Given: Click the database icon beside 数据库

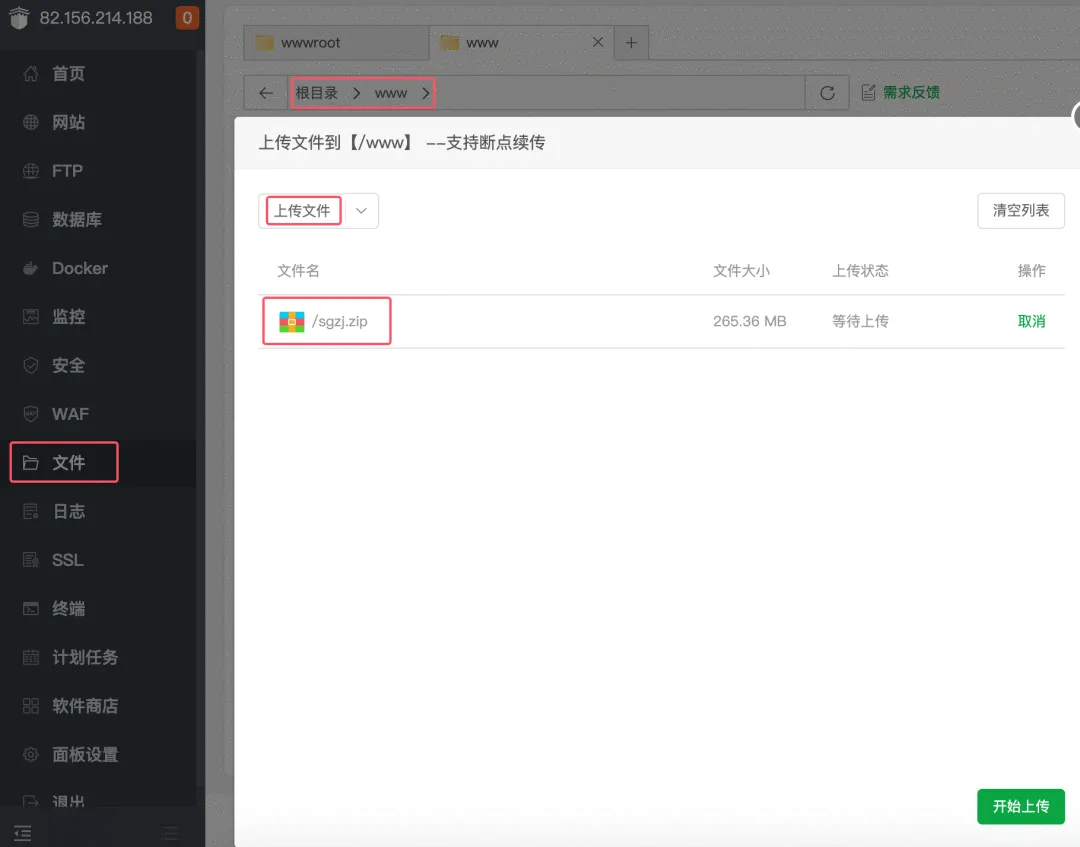Looking at the screenshot, I should pos(31,219).
